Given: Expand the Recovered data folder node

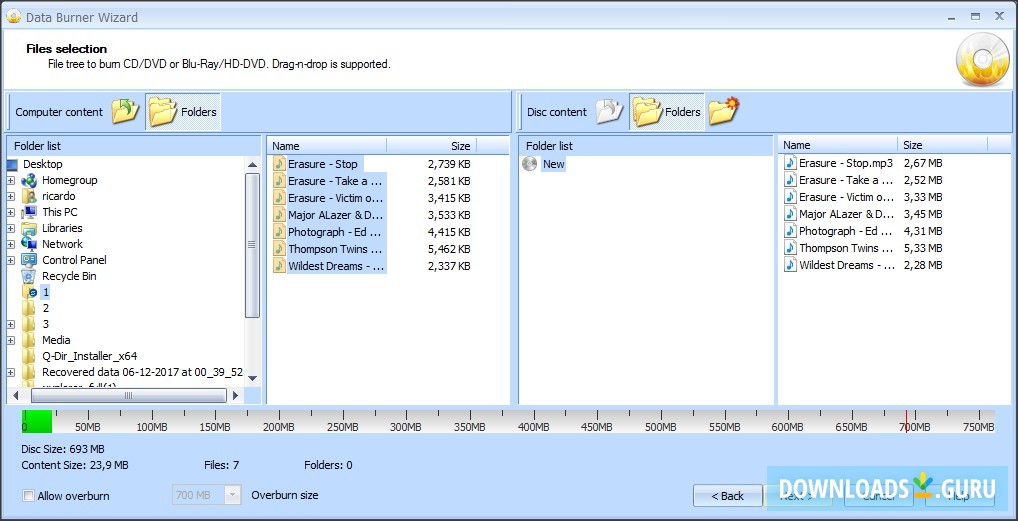Looking at the screenshot, I should [x=11, y=372].
